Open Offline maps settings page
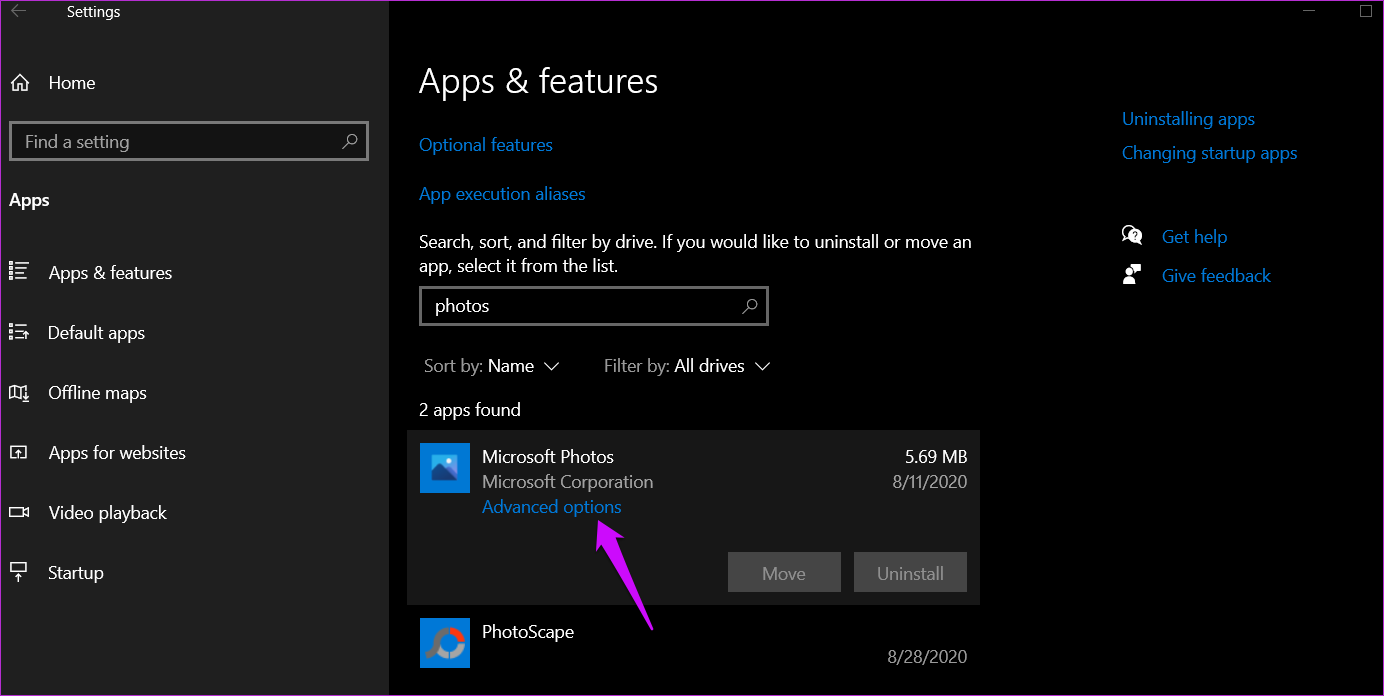Image resolution: width=1384 pixels, height=696 pixels. (97, 393)
